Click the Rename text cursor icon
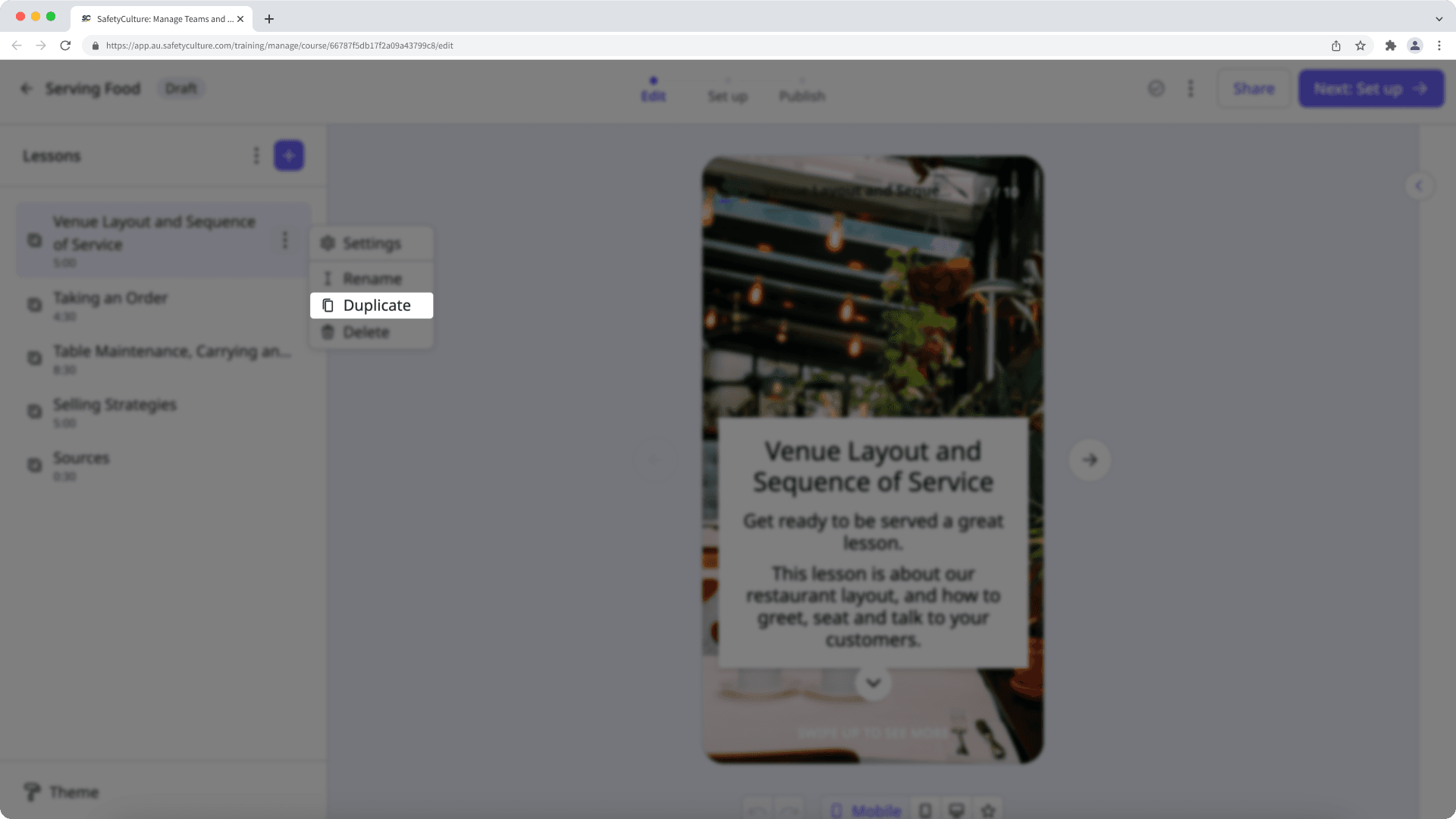The width and height of the screenshot is (1456, 819). tap(328, 278)
